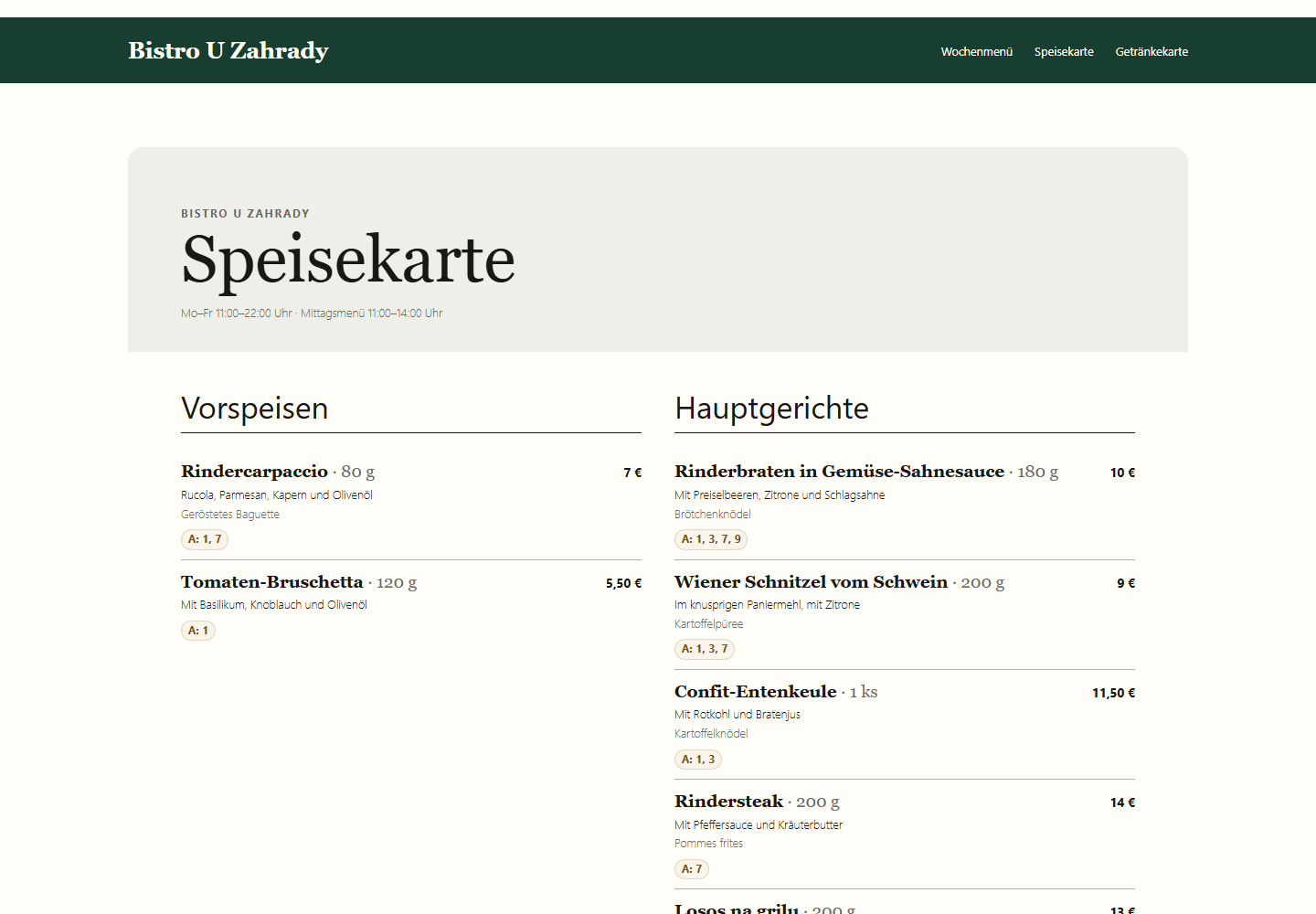Select 'Im knusprigen Paniermehl, mit Zitrone' description
The width and height of the screenshot is (1316, 914).
point(767,605)
